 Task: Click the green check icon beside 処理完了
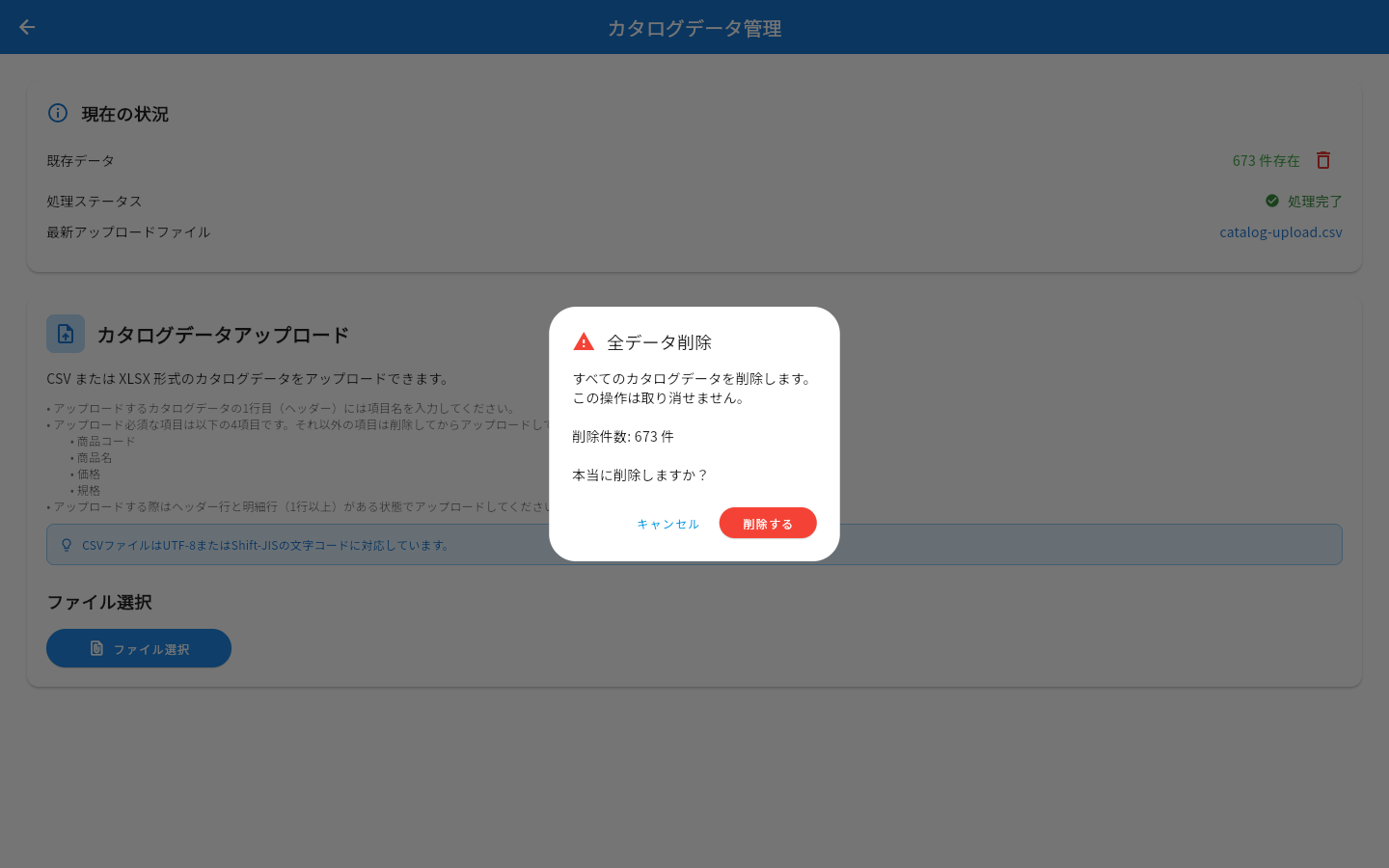[1272, 201]
